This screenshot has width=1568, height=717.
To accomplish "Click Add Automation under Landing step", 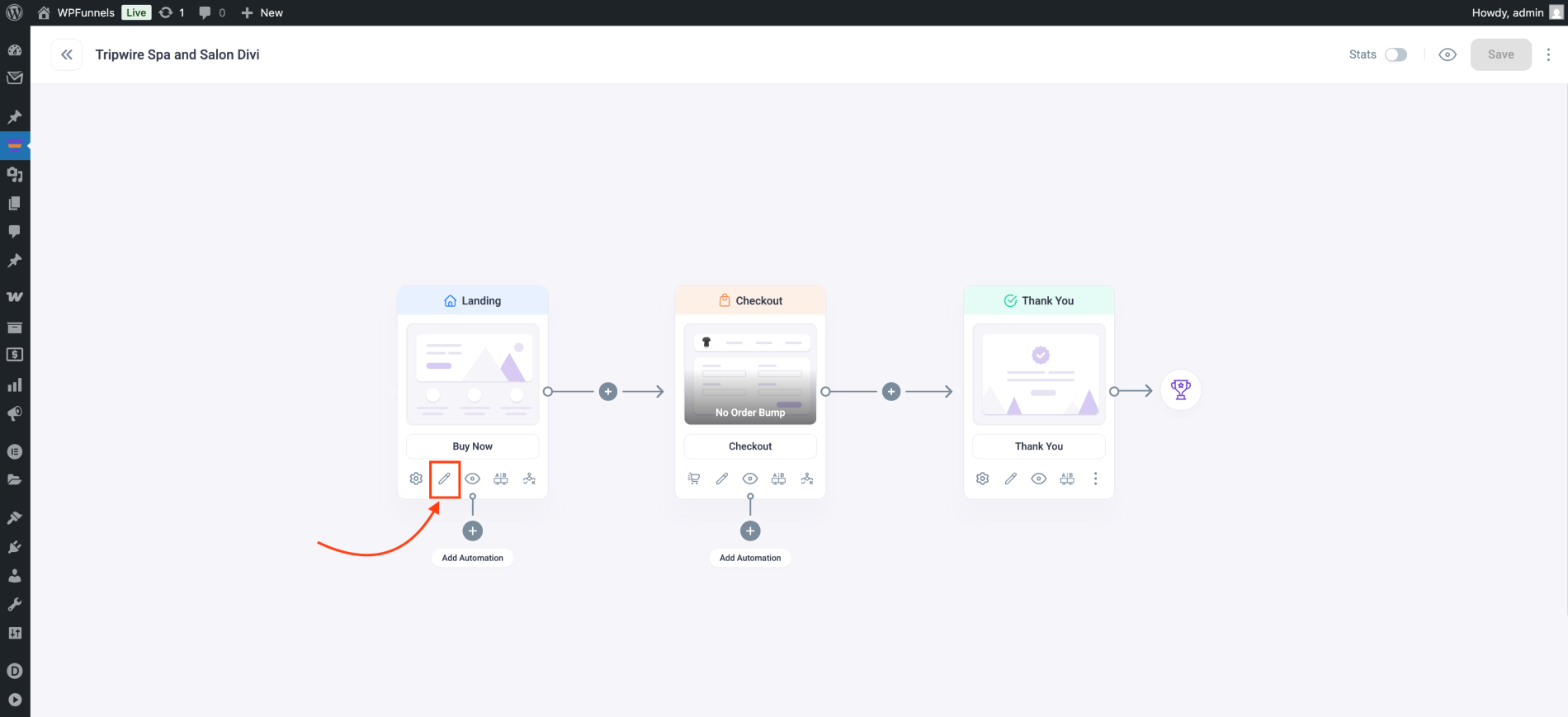I will pos(472,558).
